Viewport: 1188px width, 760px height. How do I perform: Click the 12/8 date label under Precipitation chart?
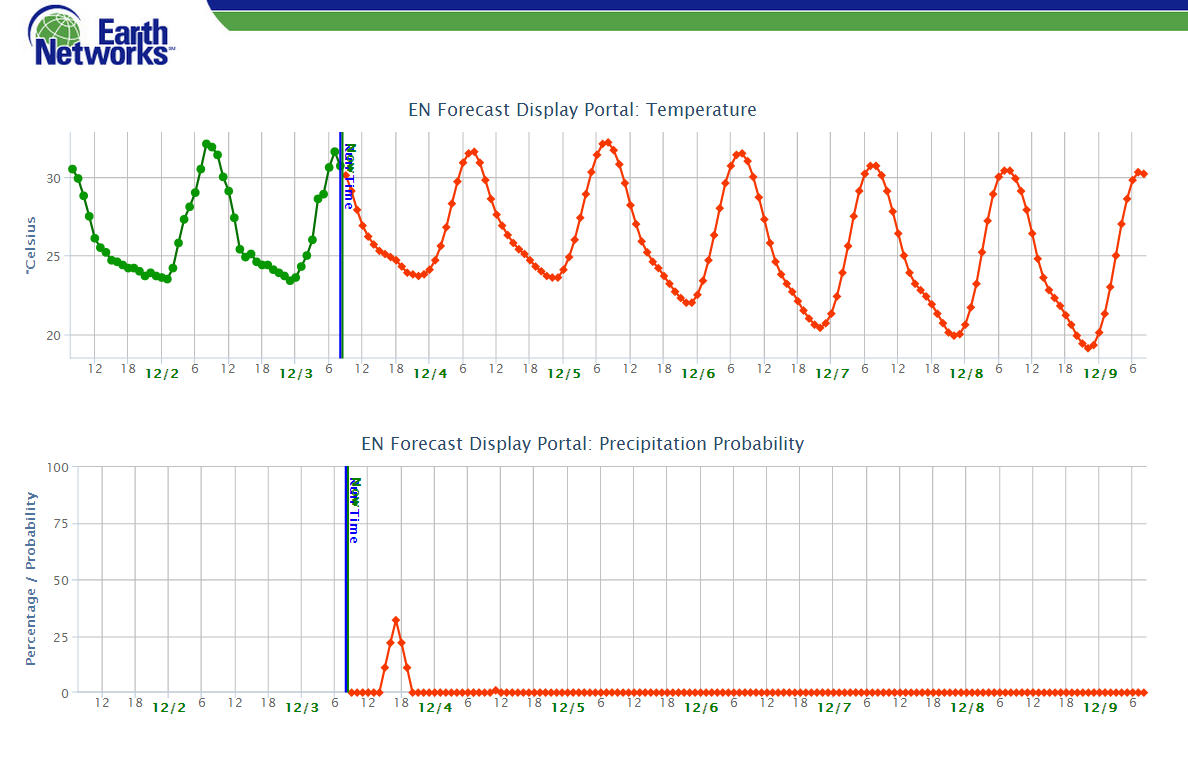click(967, 708)
